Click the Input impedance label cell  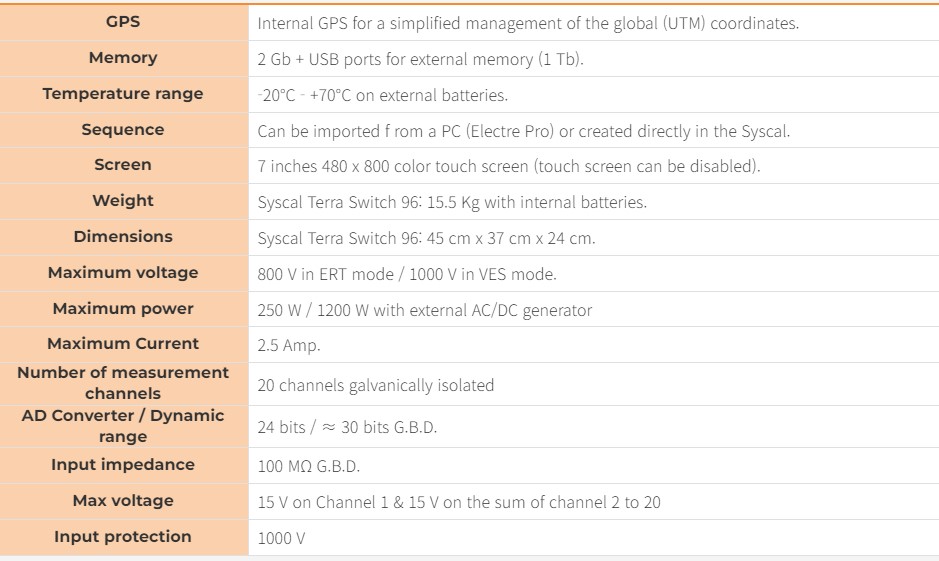pos(123,465)
